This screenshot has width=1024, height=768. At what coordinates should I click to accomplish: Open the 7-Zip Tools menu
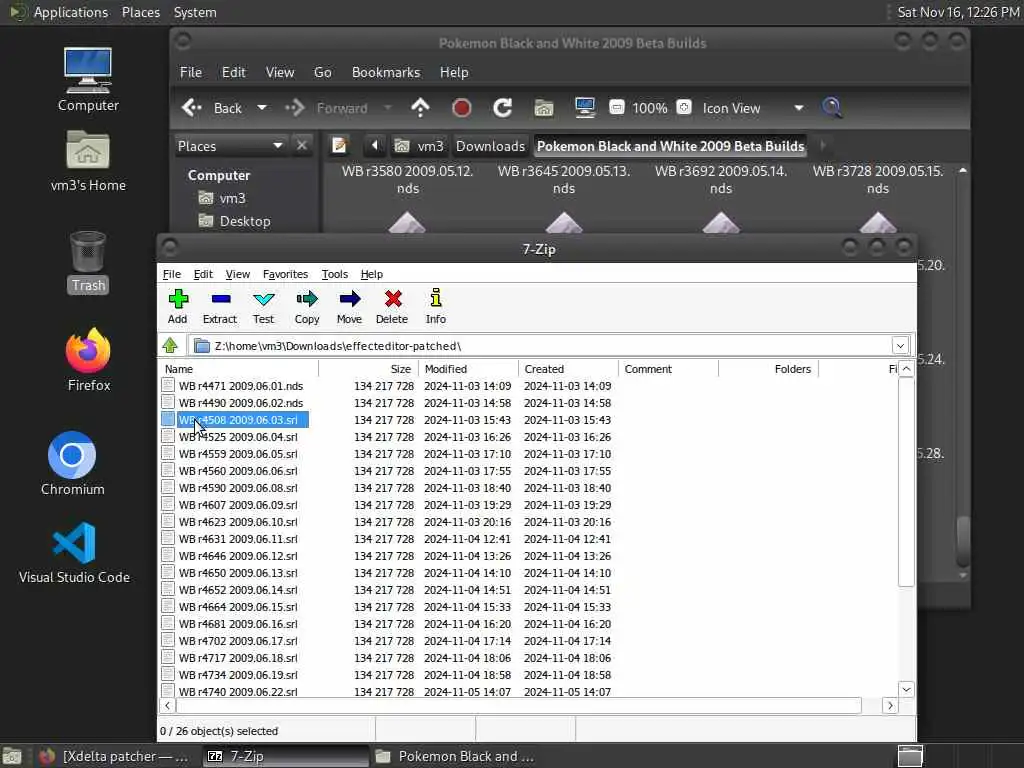334,274
